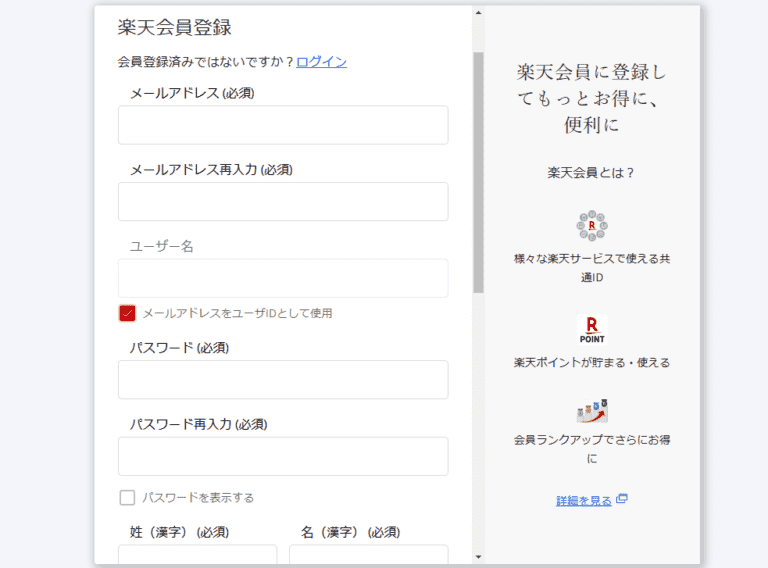Click the 姓（漢字）input field
Image resolution: width=768 pixels, height=568 pixels.
[x=197, y=554]
